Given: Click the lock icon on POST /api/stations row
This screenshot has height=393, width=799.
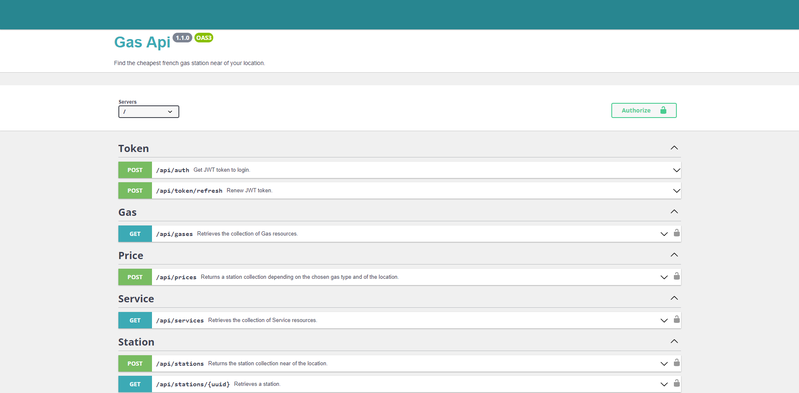Looking at the screenshot, I should [x=677, y=363].
